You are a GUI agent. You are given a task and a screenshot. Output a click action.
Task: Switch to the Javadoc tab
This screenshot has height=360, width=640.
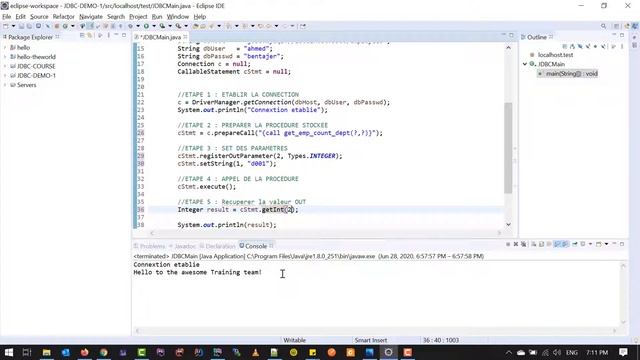(x=182, y=246)
